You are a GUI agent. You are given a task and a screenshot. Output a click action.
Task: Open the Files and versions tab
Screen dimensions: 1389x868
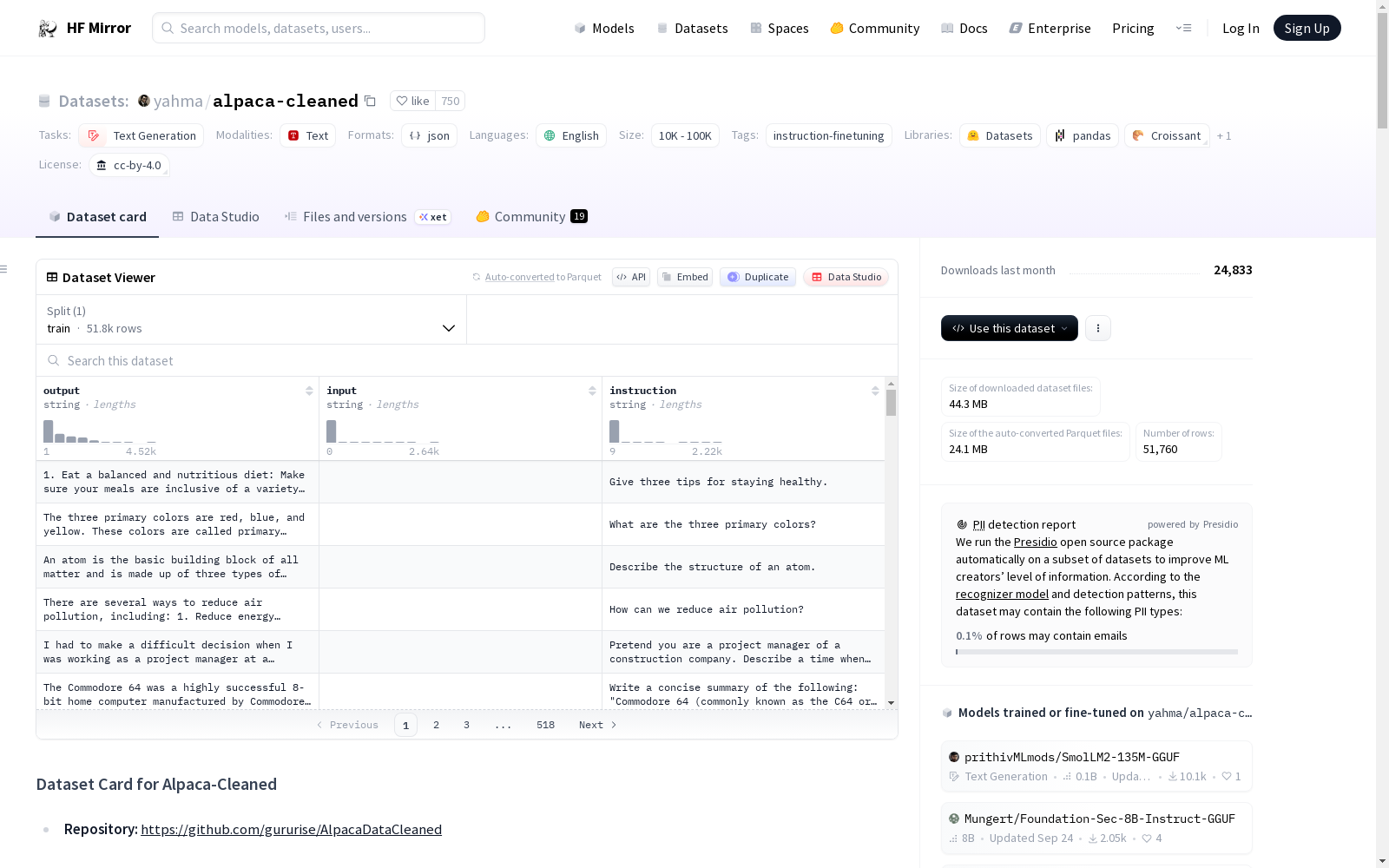tap(367, 217)
